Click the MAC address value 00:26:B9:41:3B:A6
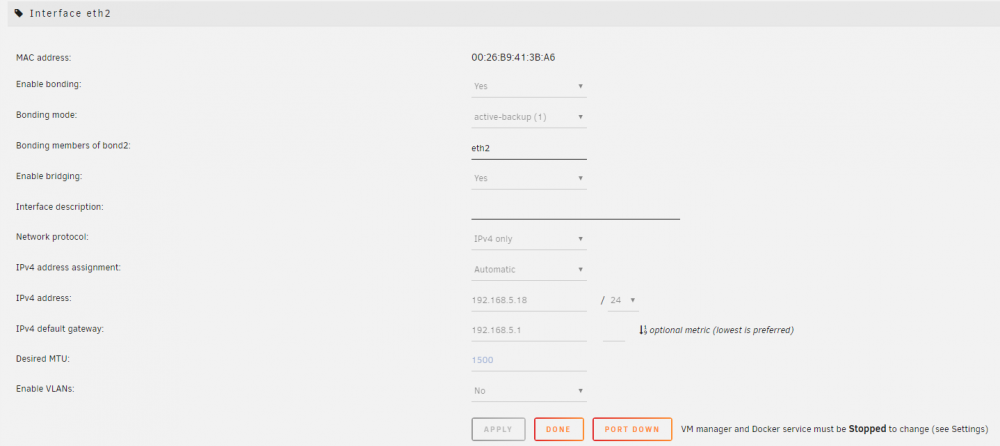 [513, 57]
